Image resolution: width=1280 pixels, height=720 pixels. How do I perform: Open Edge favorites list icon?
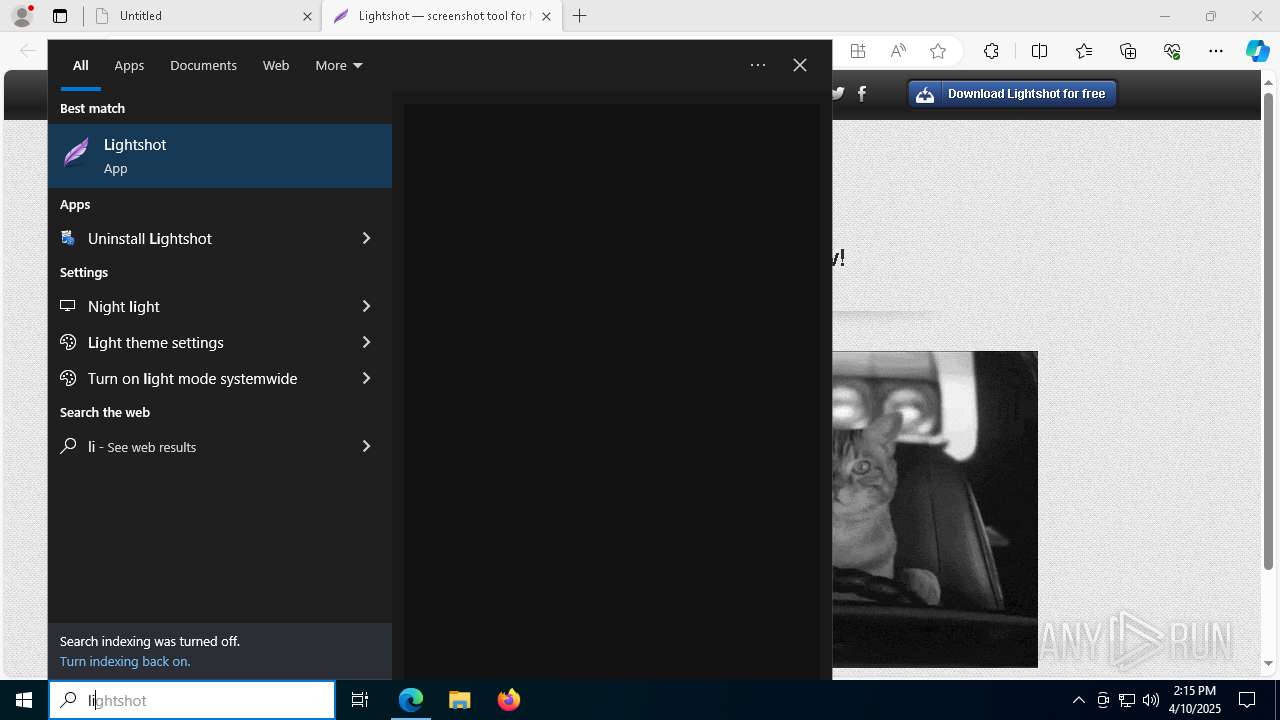1084,51
